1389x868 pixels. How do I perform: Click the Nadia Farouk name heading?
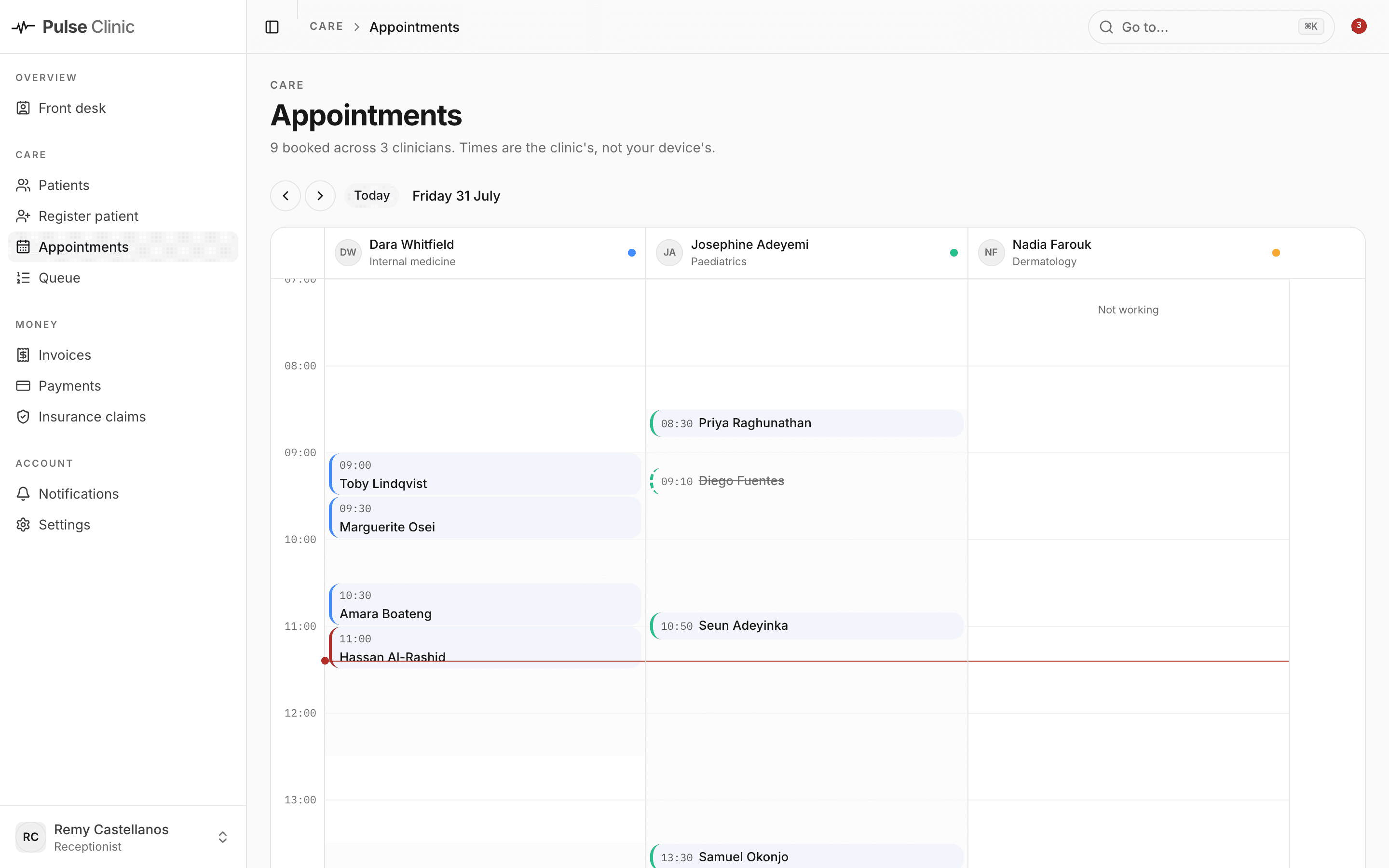tap(1051, 244)
